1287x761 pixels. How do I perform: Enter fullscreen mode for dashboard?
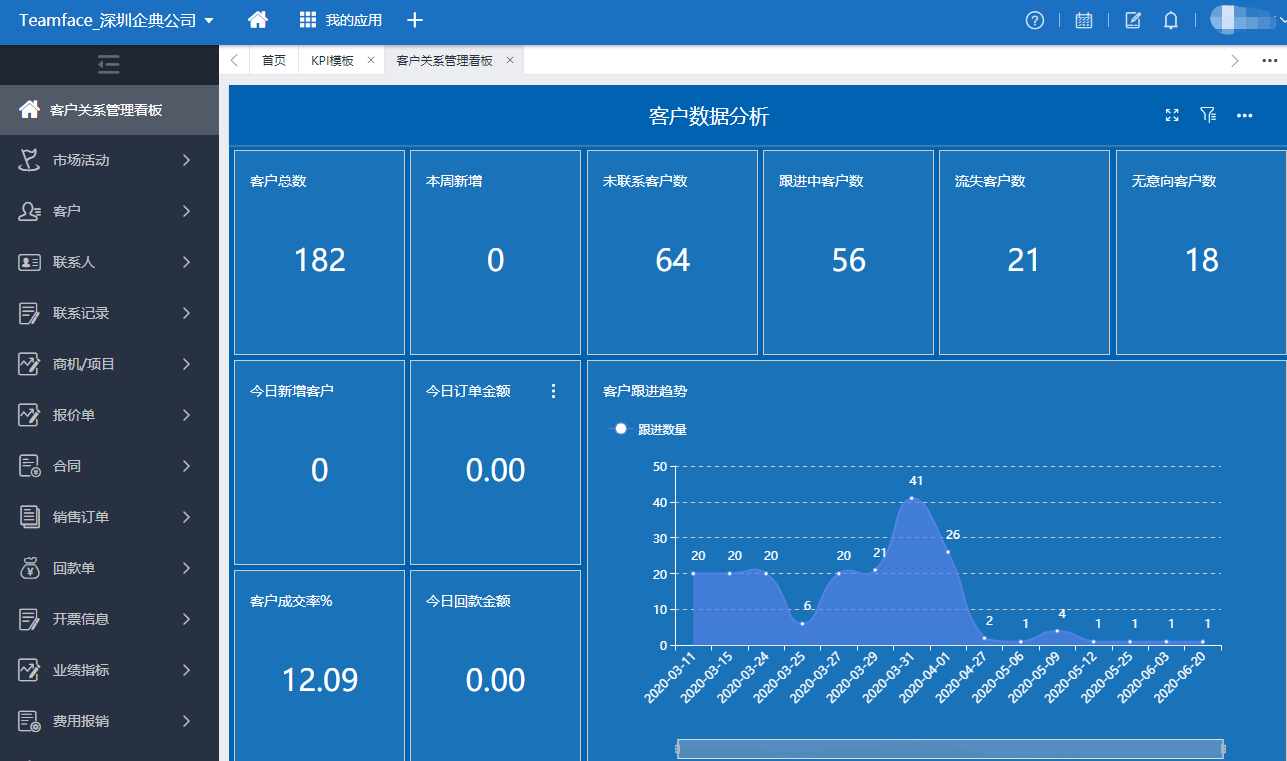click(1172, 116)
